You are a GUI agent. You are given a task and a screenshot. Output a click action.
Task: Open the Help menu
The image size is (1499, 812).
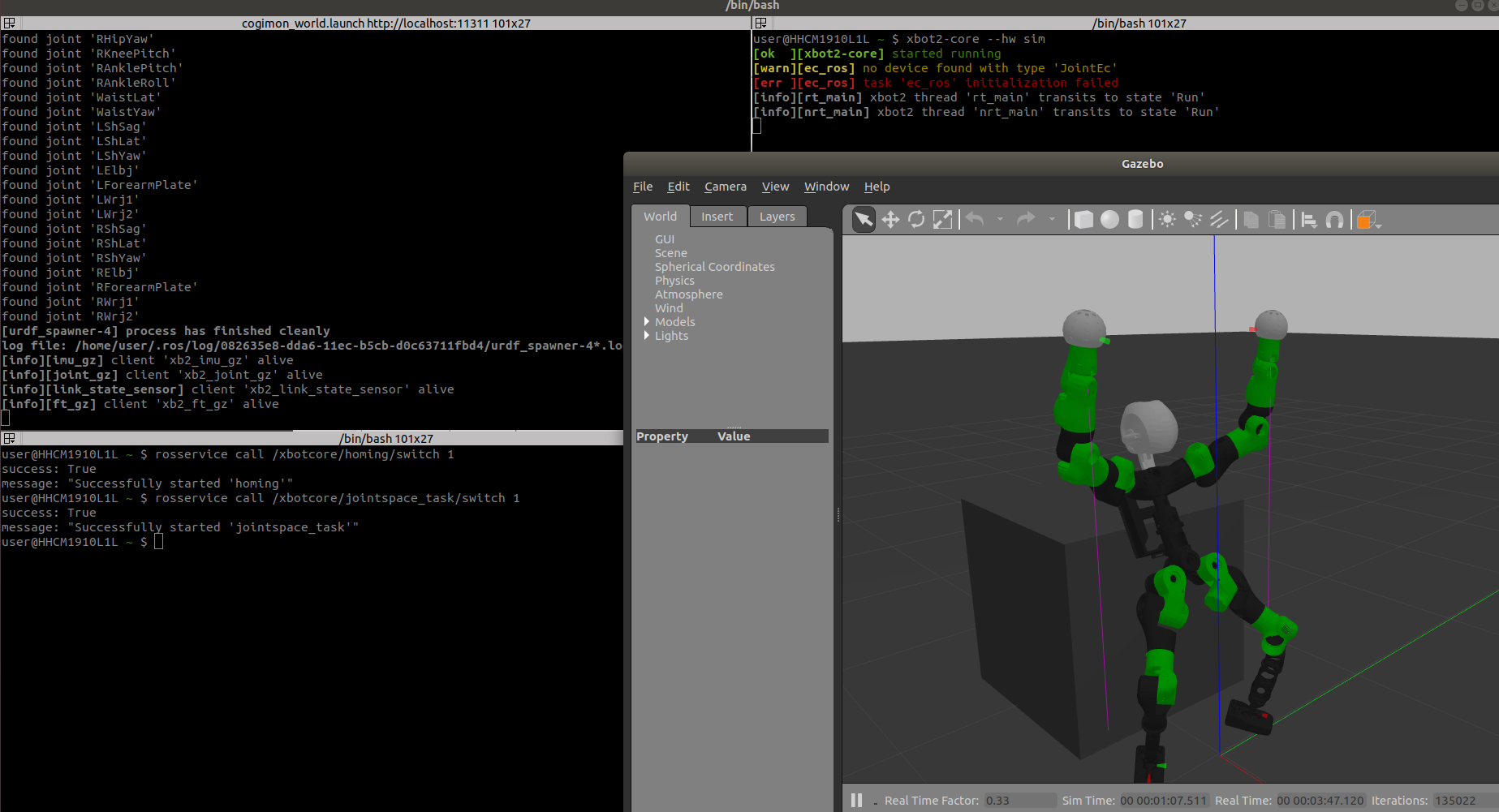(877, 187)
